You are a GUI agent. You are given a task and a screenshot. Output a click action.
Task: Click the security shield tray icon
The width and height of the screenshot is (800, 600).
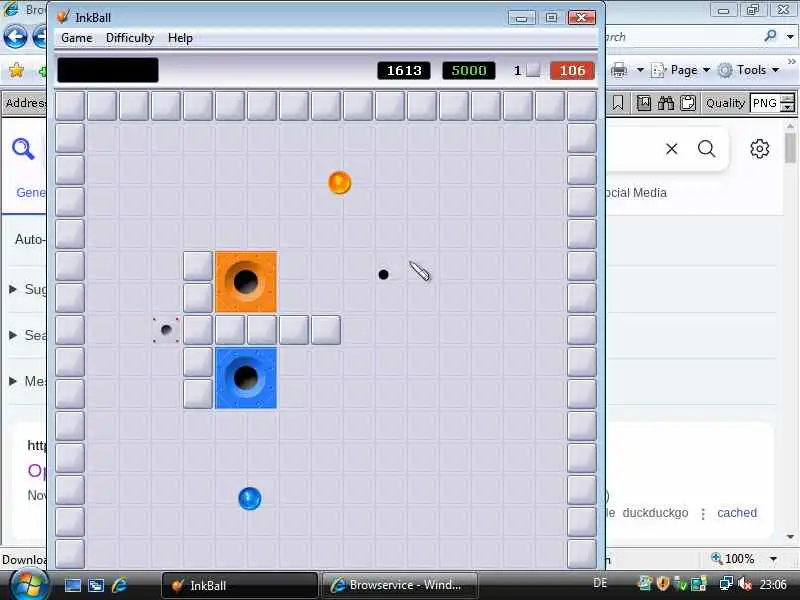[x=663, y=583]
